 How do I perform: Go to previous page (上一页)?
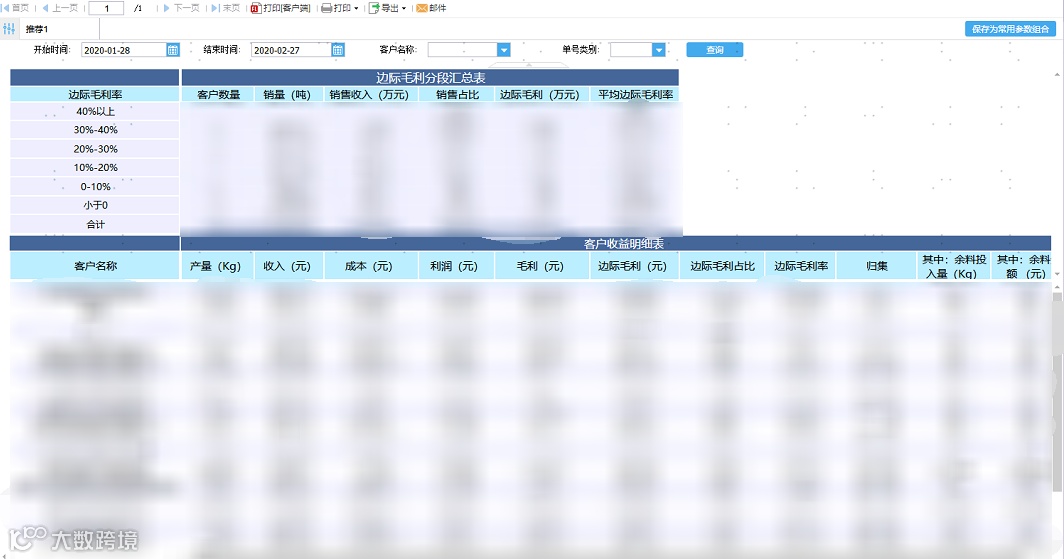[60, 8]
